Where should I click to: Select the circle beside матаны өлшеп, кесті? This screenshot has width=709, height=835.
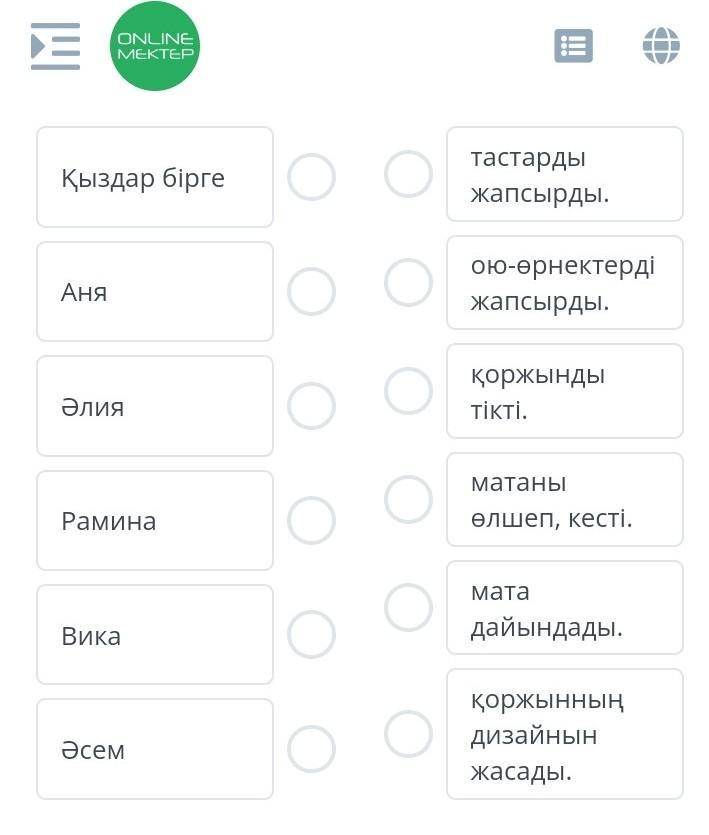(408, 499)
